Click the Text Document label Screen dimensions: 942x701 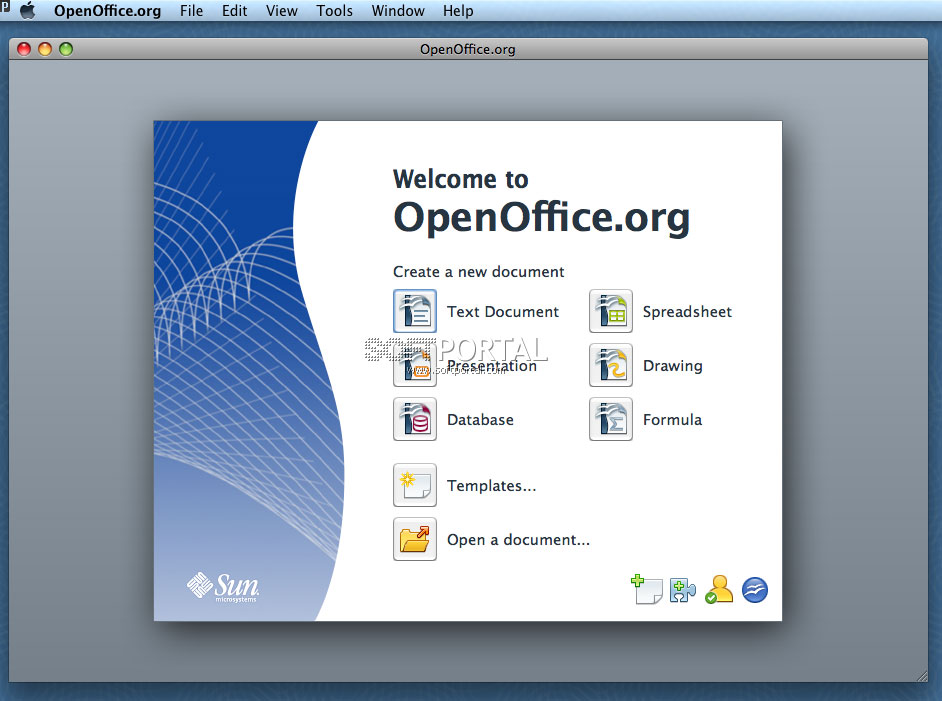click(503, 312)
